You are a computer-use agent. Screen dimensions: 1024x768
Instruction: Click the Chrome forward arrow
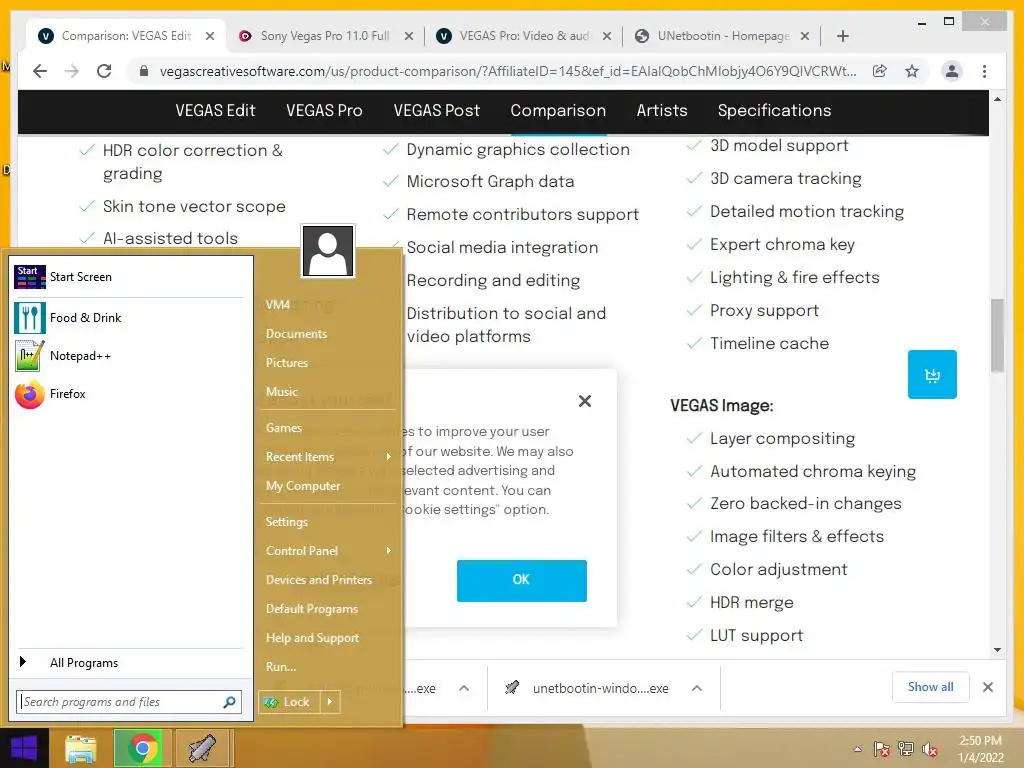click(x=72, y=71)
